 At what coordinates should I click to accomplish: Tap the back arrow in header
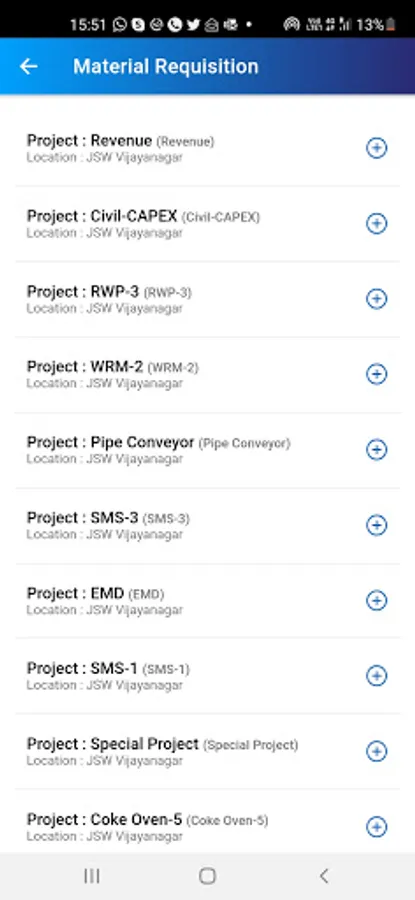[x=28, y=67]
